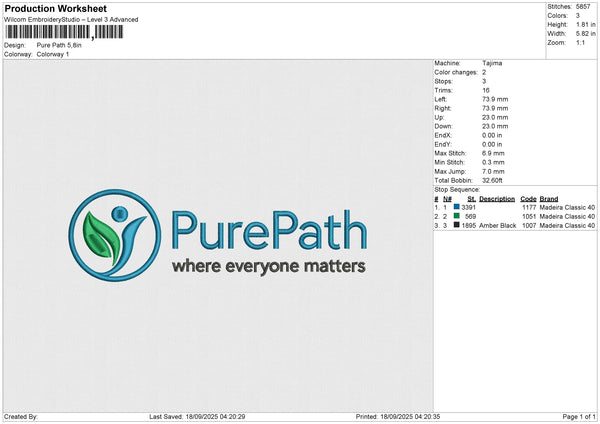Click the Colors value 3
This screenshot has width=600, height=424.
(x=577, y=16)
